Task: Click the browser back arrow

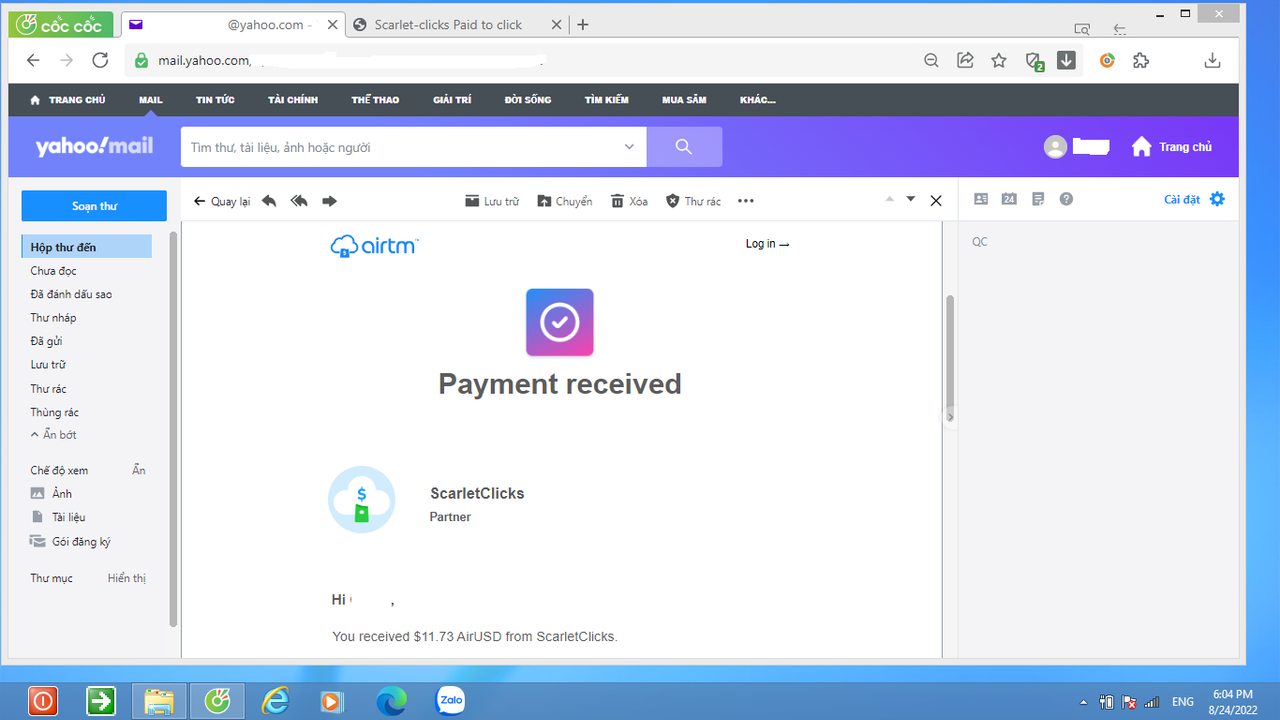Action: [33, 61]
